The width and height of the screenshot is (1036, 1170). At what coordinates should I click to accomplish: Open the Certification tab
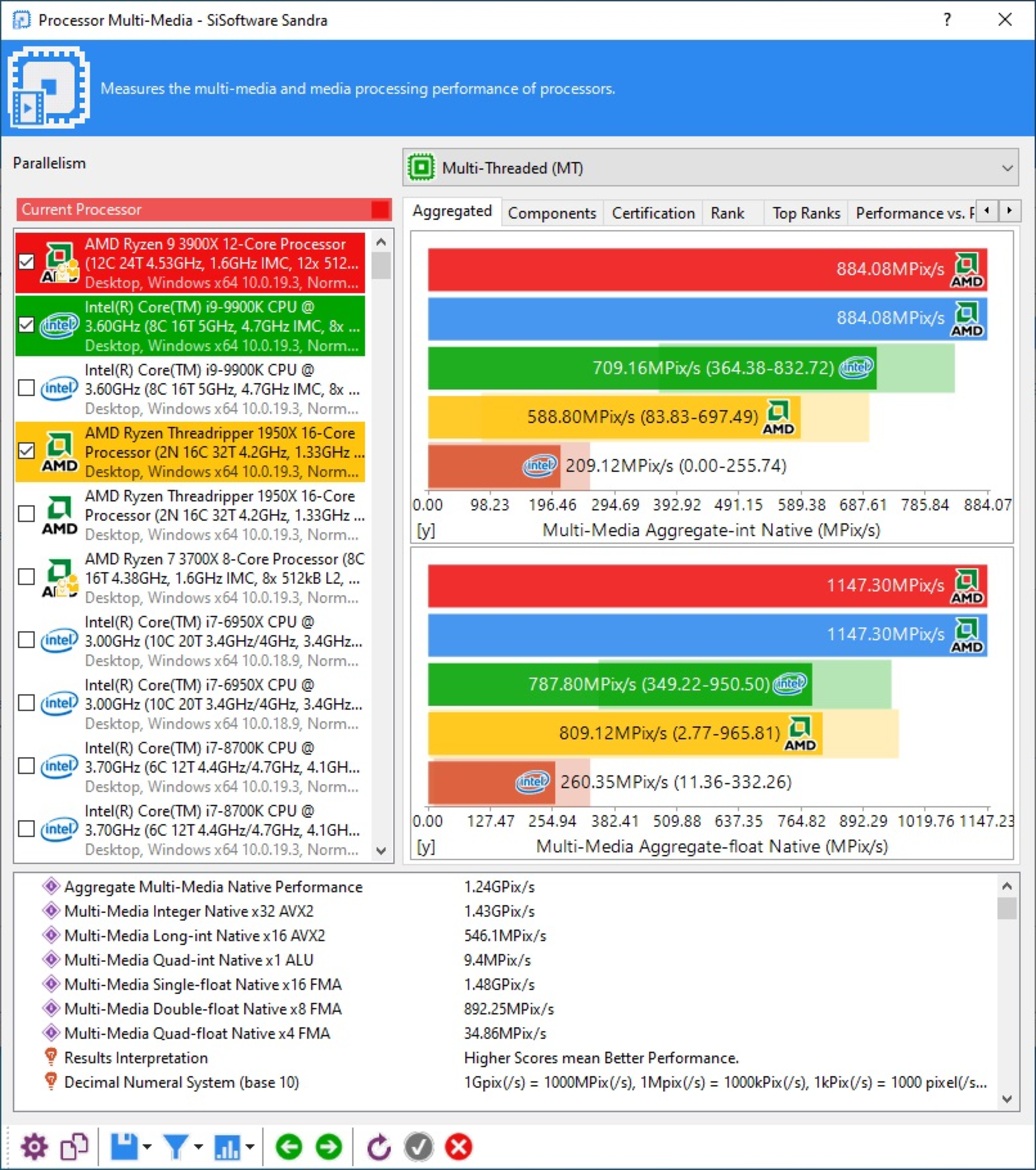click(x=653, y=213)
